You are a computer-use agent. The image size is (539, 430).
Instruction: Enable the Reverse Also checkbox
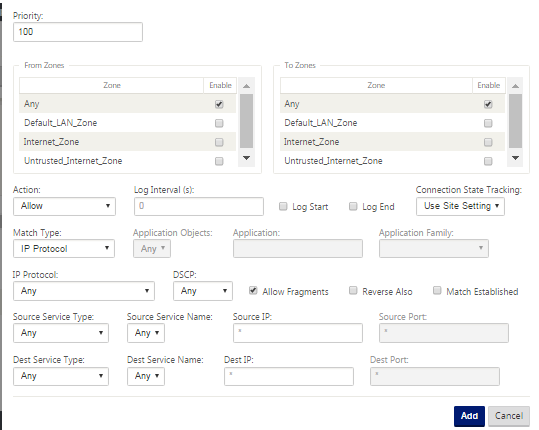coord(353,291)
